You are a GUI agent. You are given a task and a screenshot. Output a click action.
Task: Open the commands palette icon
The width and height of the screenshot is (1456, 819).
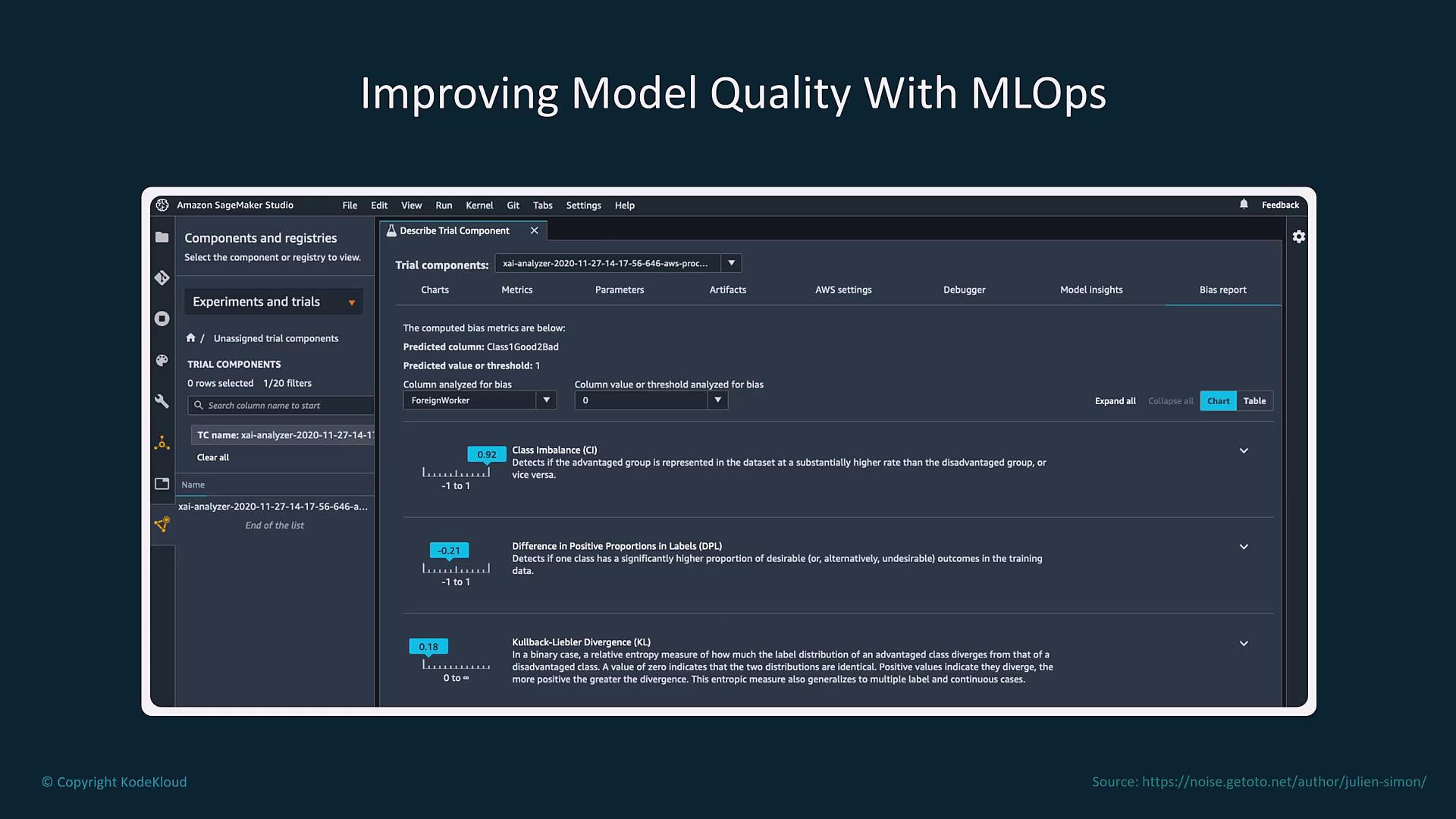point(162,360)
